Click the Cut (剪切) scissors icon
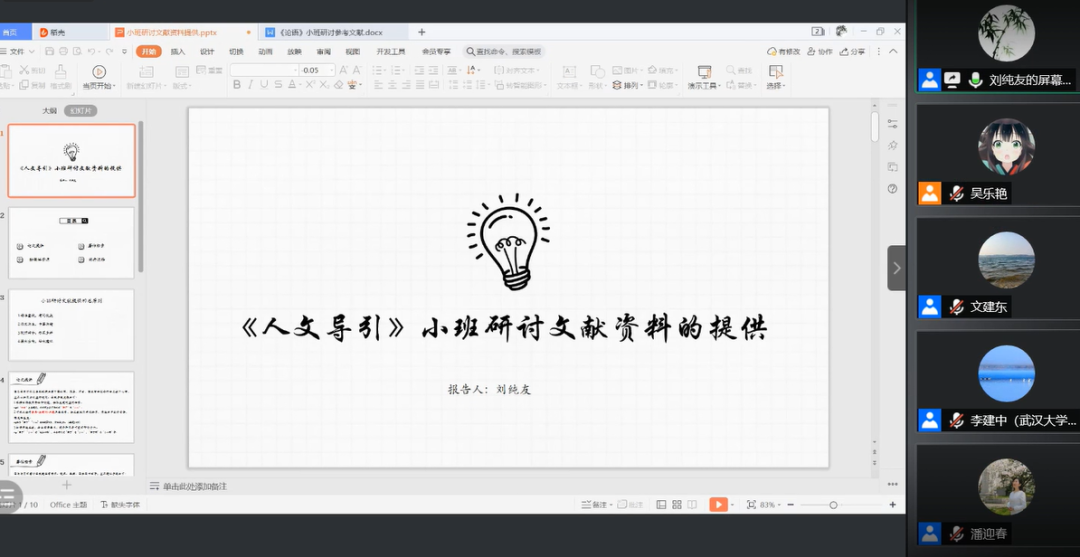This screenshot has width=1080, height=557. pyautogui.click(x=24, y=70)
